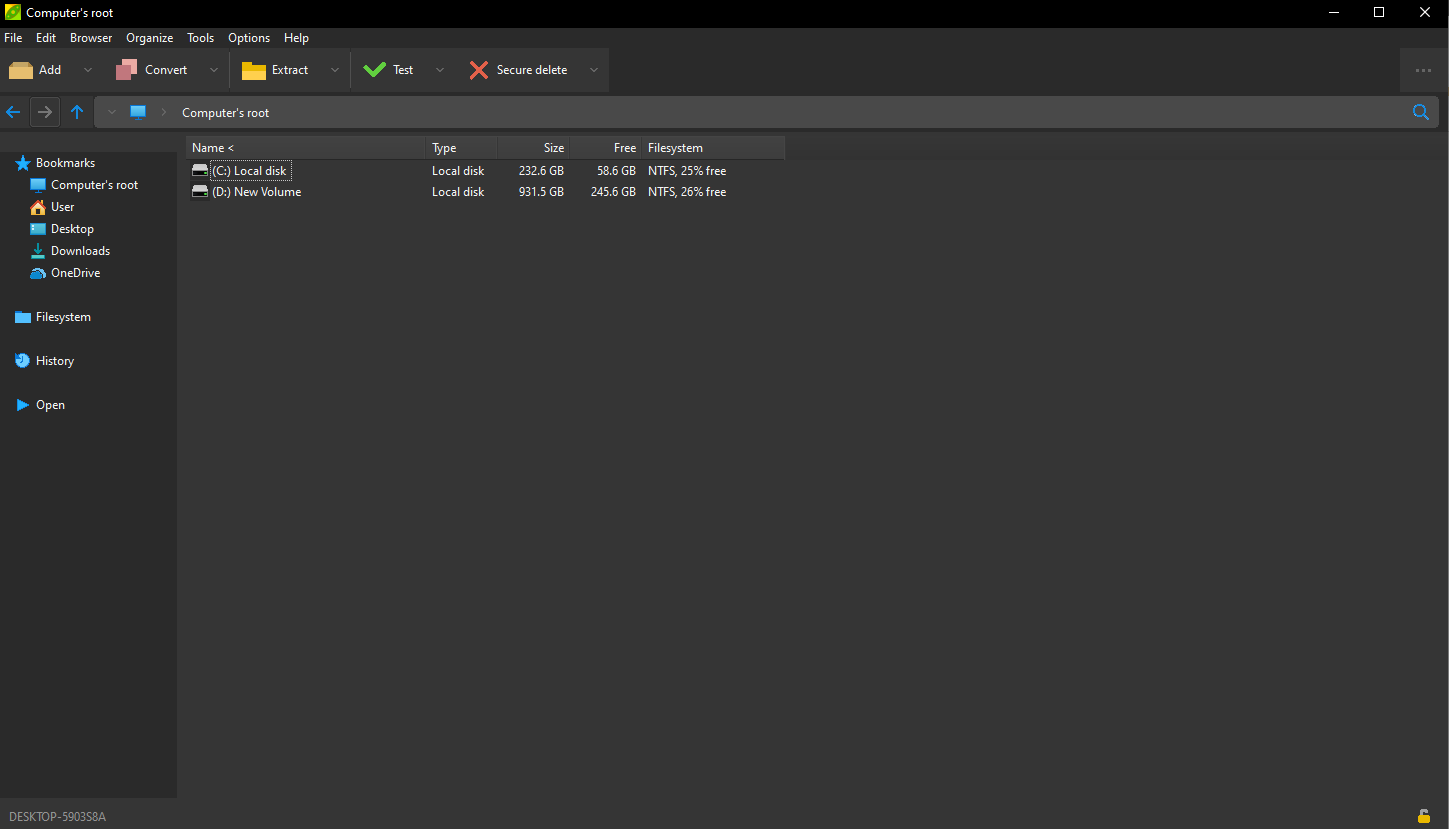This screenshot has width=1449, height=829.
Task: Sort by the Name column header
Action: click(x=306, y=148)
